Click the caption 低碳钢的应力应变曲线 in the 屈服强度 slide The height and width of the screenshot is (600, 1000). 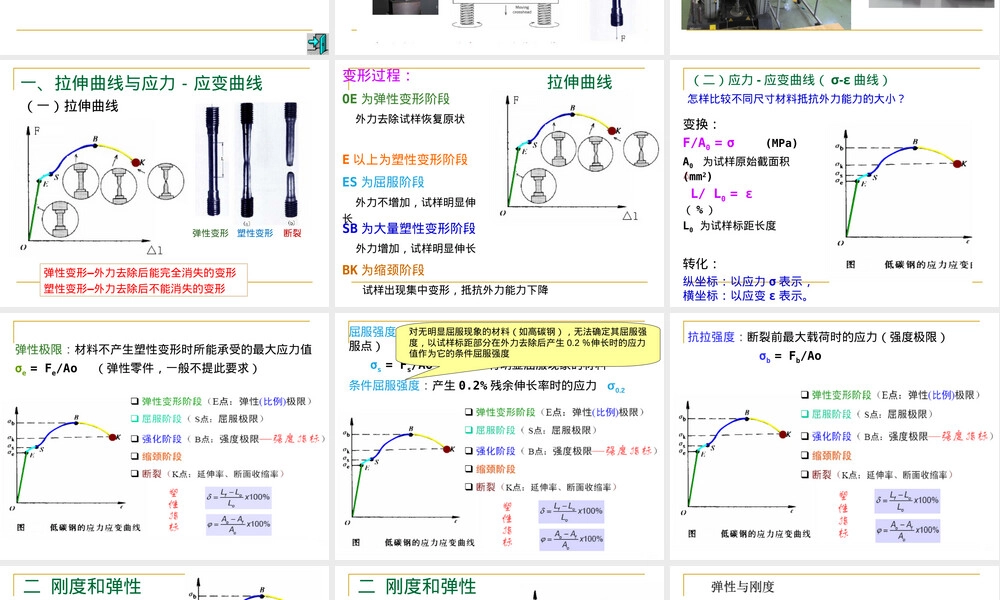(x=429, y=543)
